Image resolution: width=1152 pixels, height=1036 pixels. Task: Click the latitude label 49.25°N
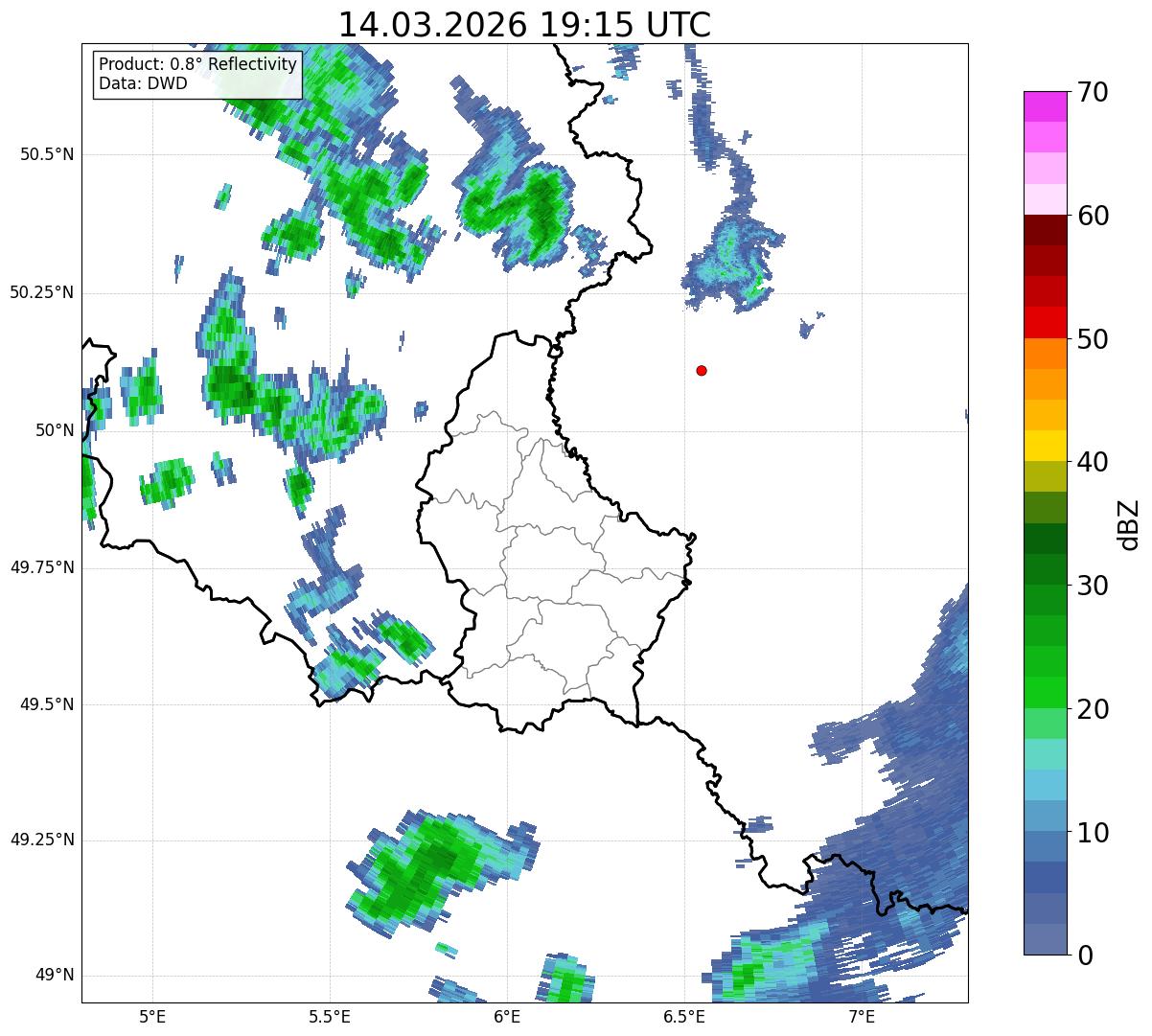[42, 840]
